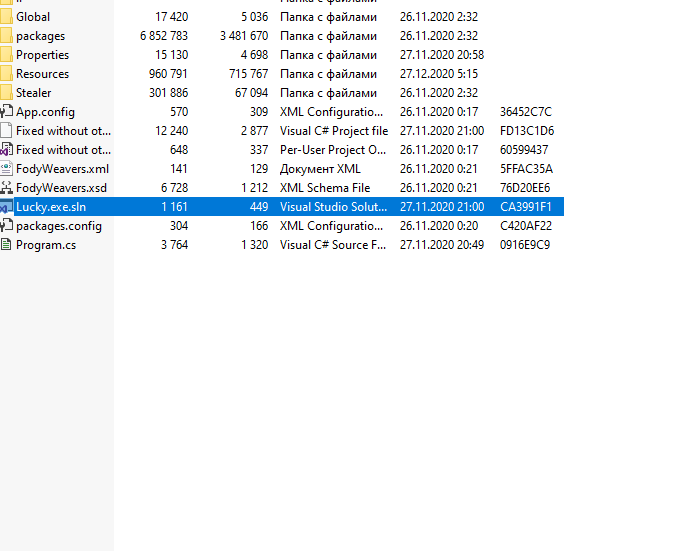Click the Program.cs file icon
684x551 pixels.
[x=7, y=245]
